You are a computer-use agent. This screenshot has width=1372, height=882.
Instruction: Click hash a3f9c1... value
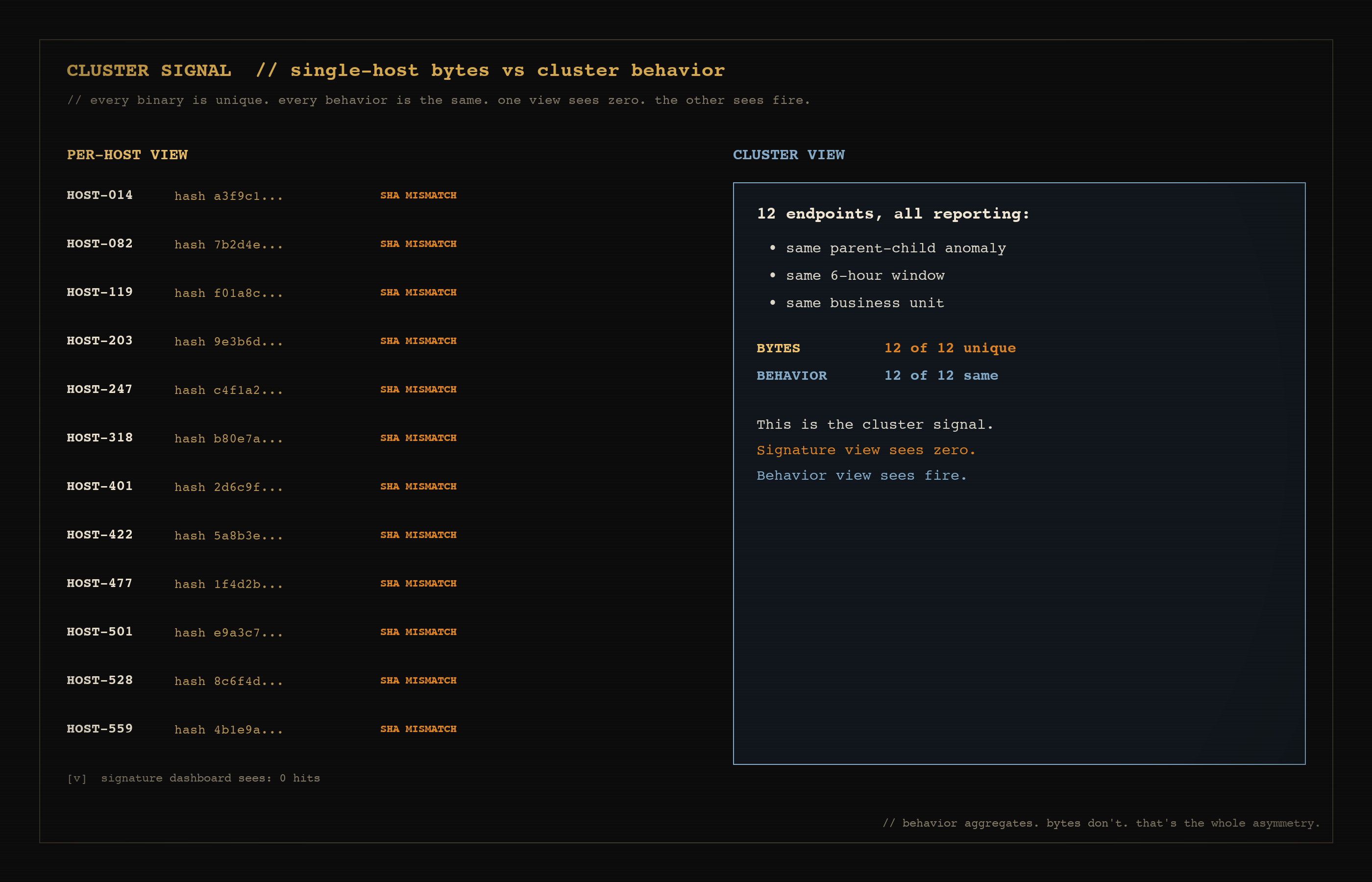click(228, 196)
